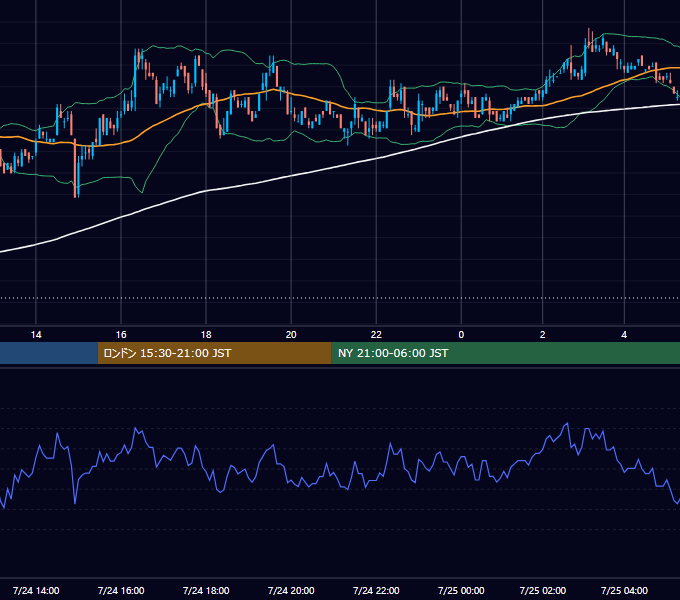Click the hour label '20' on axis
The width and height of the screenshot is (680, 600).
coord(291,335)
